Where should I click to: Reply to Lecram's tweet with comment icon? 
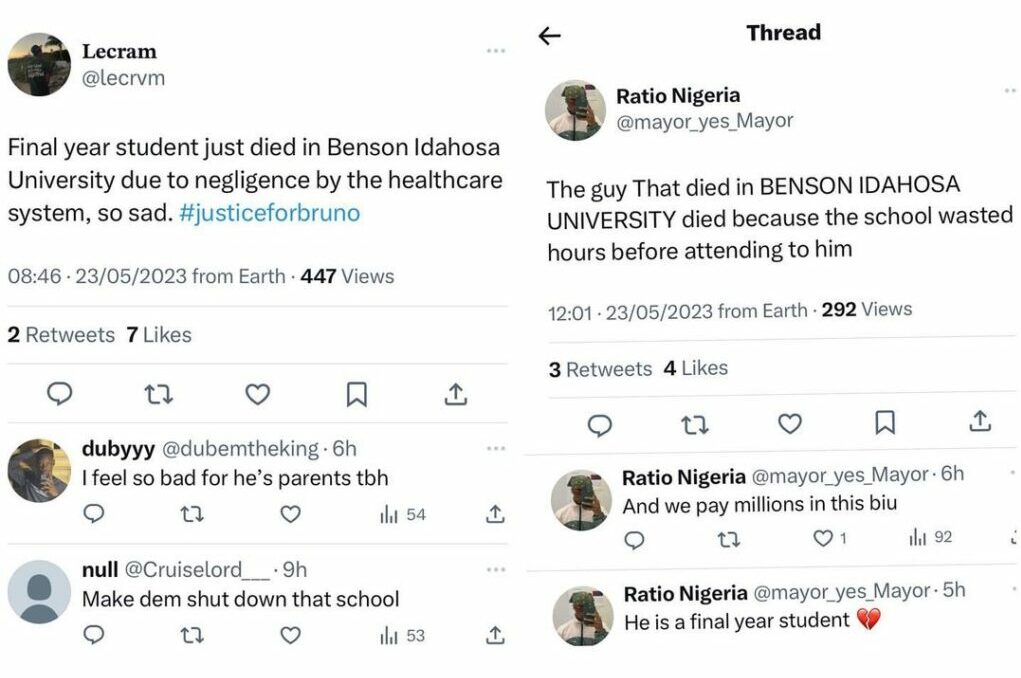[60, 394]
